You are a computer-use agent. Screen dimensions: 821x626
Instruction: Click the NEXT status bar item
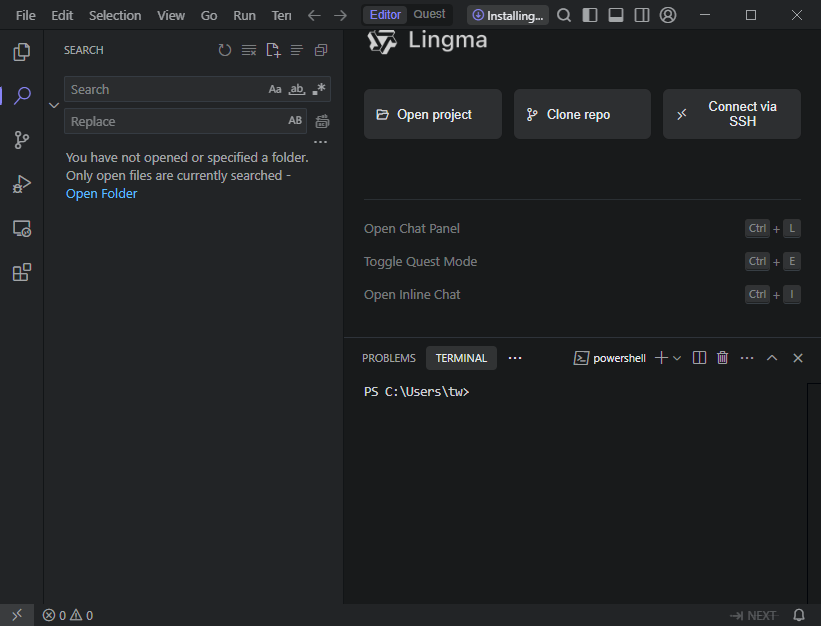pyautogui.click(x=754, y=616)
